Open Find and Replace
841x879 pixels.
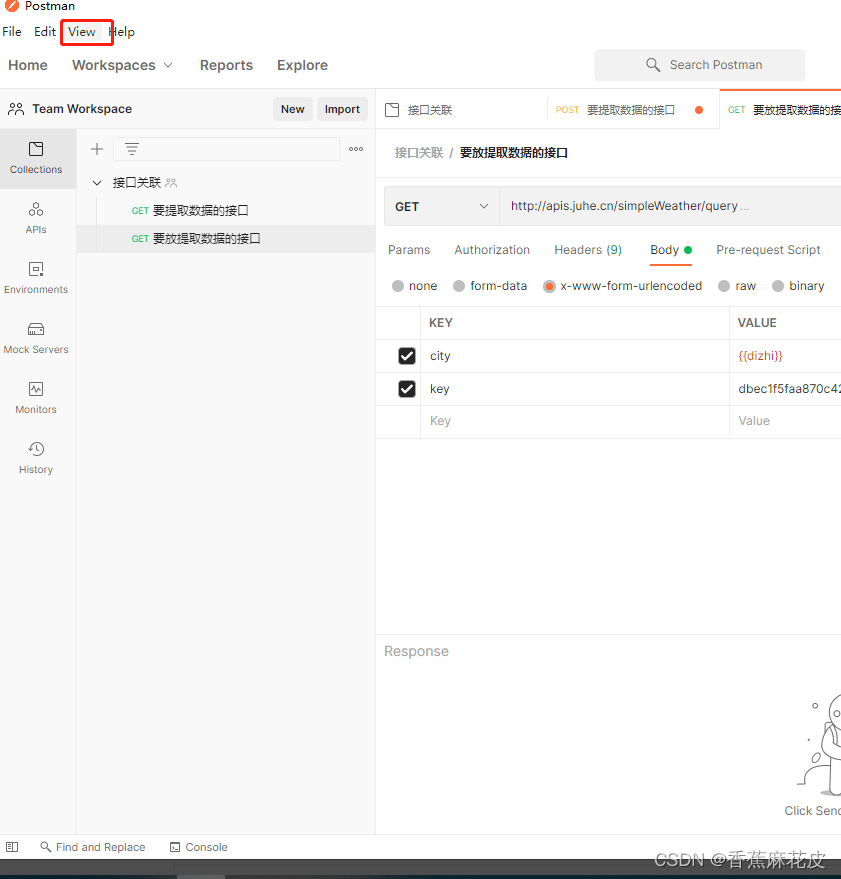93,846
